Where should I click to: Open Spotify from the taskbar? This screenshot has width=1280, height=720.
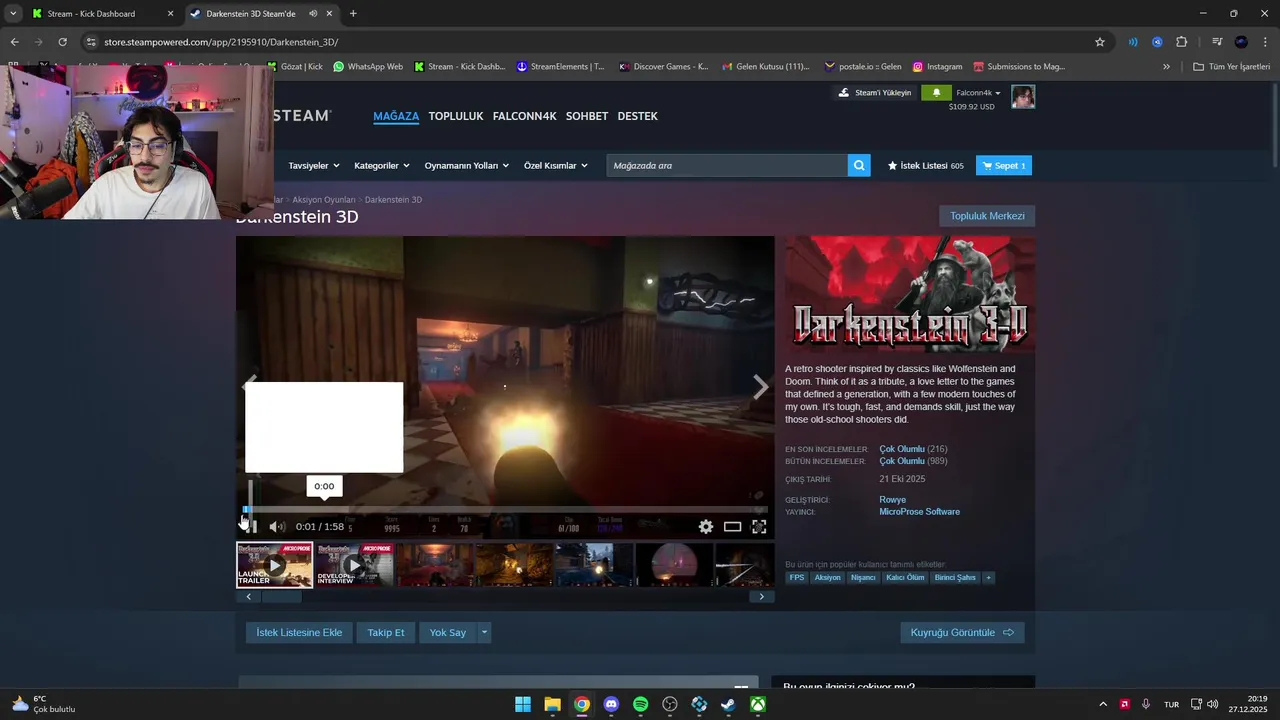point(641,704)
